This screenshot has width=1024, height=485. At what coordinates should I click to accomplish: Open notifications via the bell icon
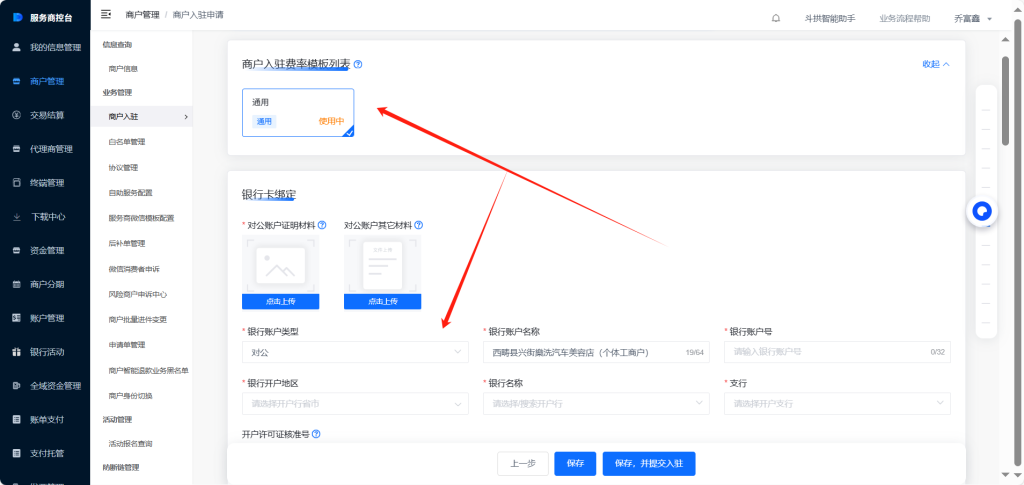pos(776,18)
